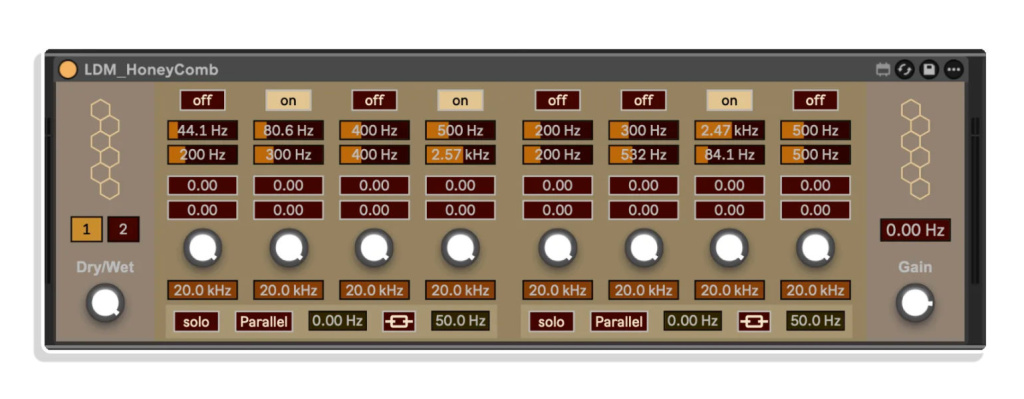Click the 2.47 kHz frequency box
Image resolution: width=1024 pixels, height=399 pixels.
pos(729,130)
